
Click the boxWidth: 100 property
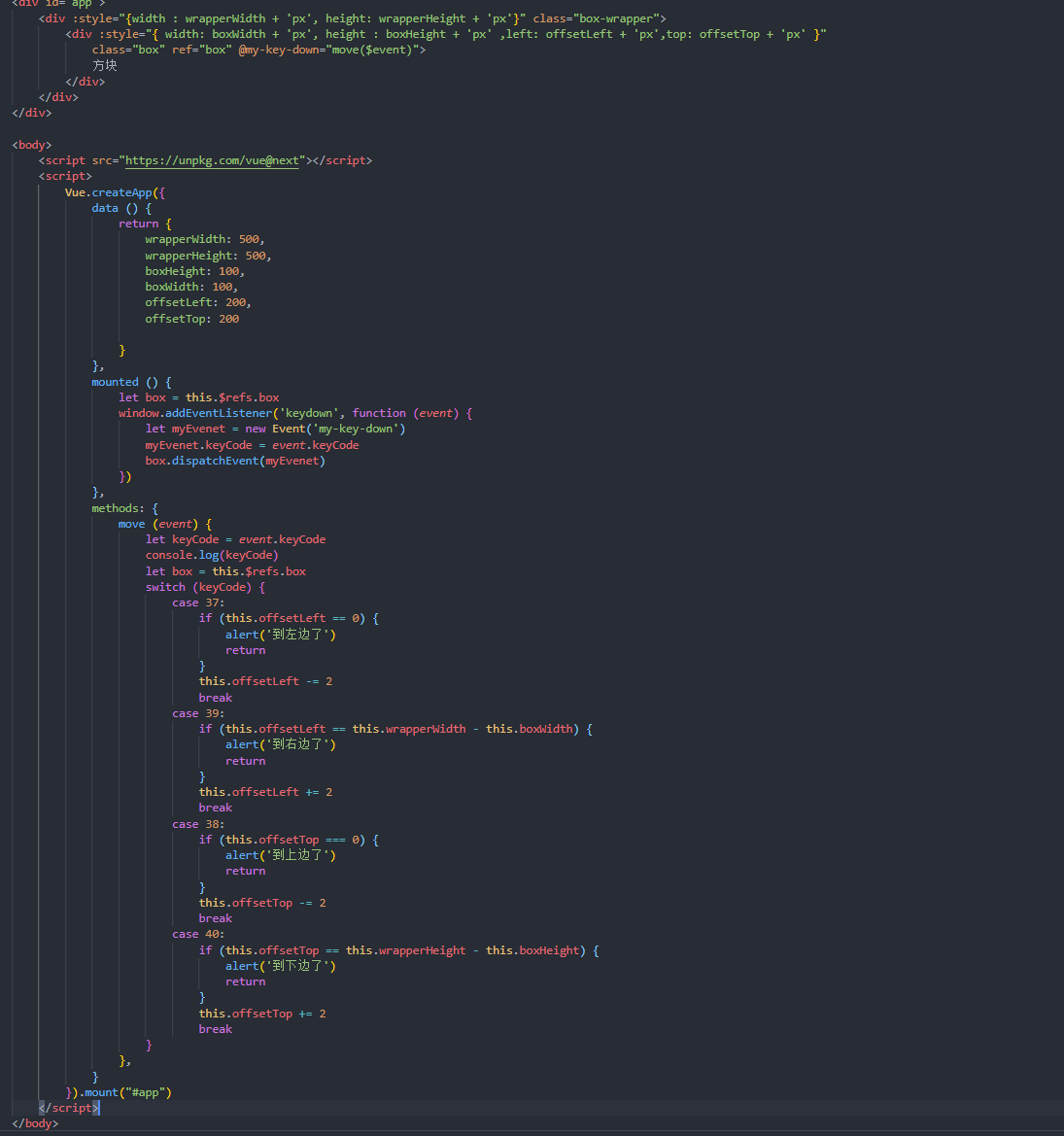[191, 288]
